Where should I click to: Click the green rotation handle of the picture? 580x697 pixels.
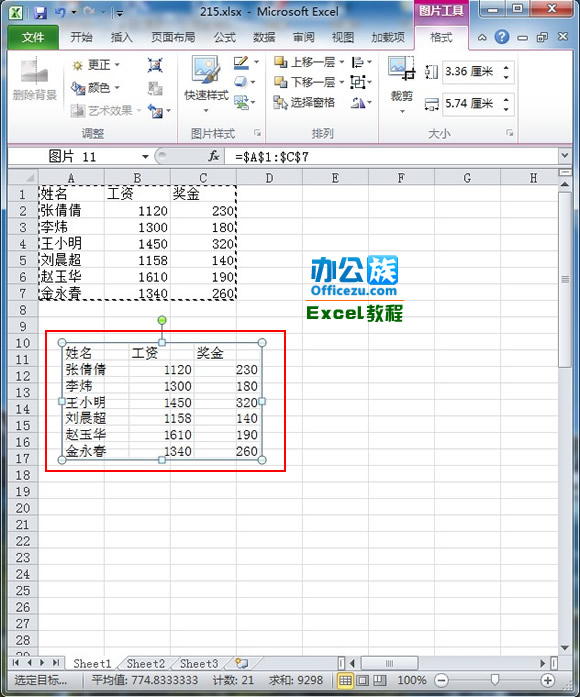click(162, 320)
